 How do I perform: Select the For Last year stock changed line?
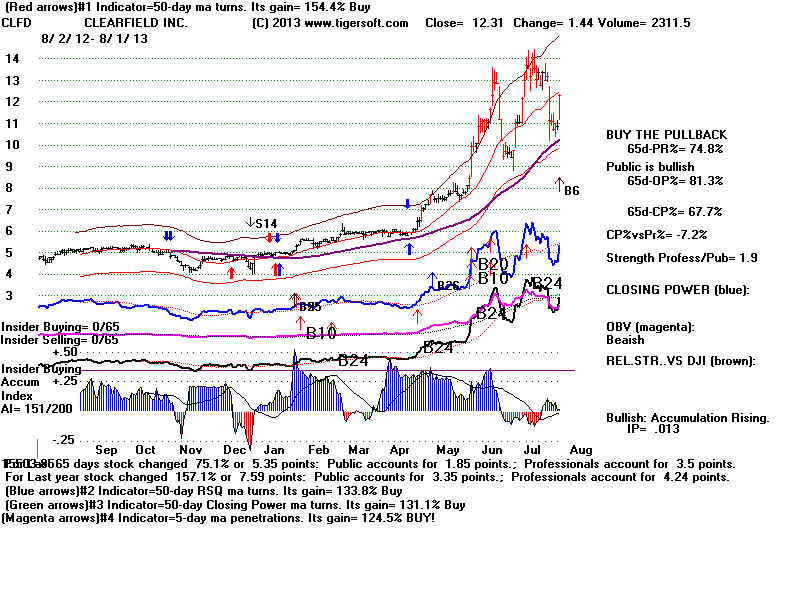pyautogui.click(x=367, y=477)
